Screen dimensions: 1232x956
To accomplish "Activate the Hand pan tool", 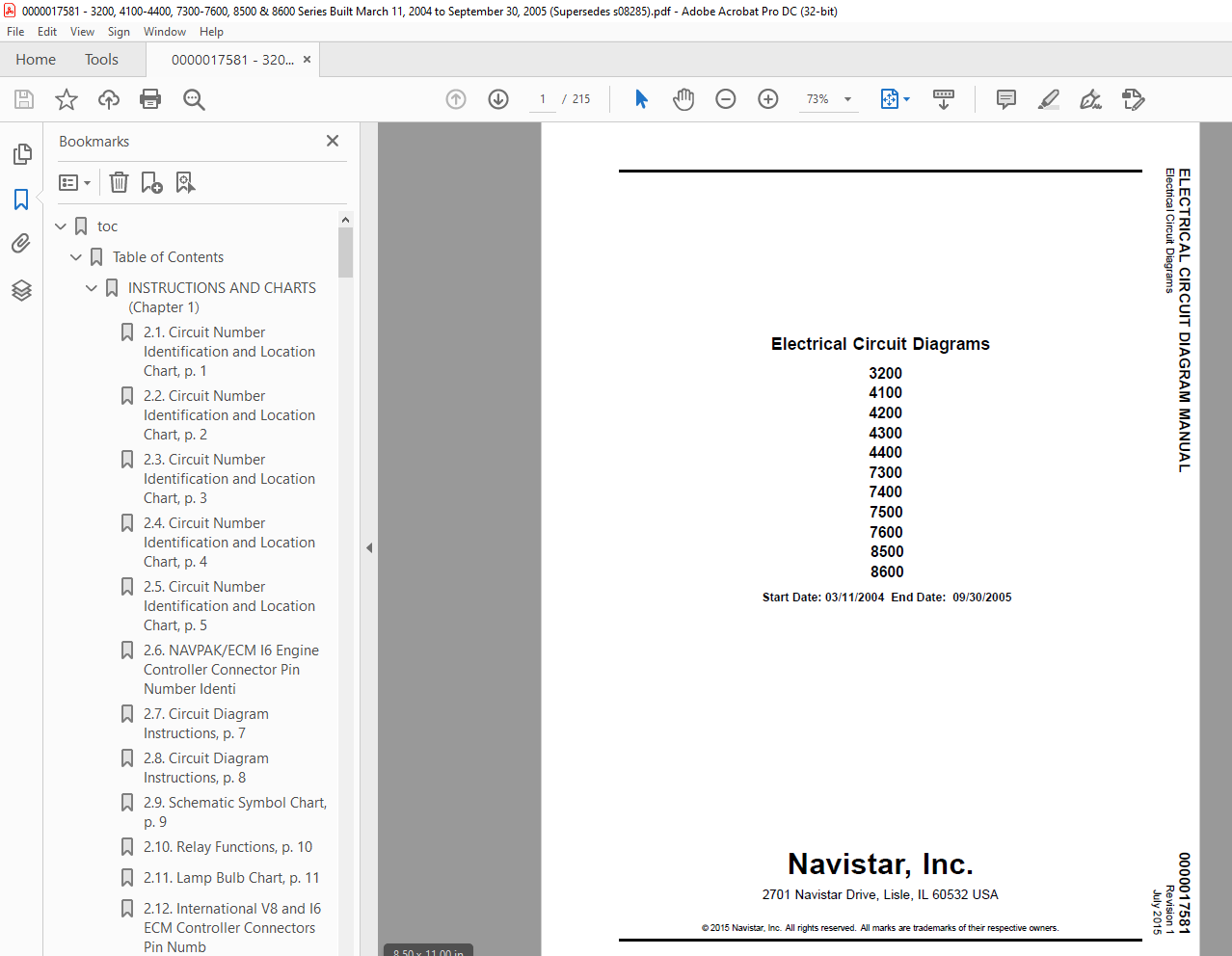I will [683, 99].
